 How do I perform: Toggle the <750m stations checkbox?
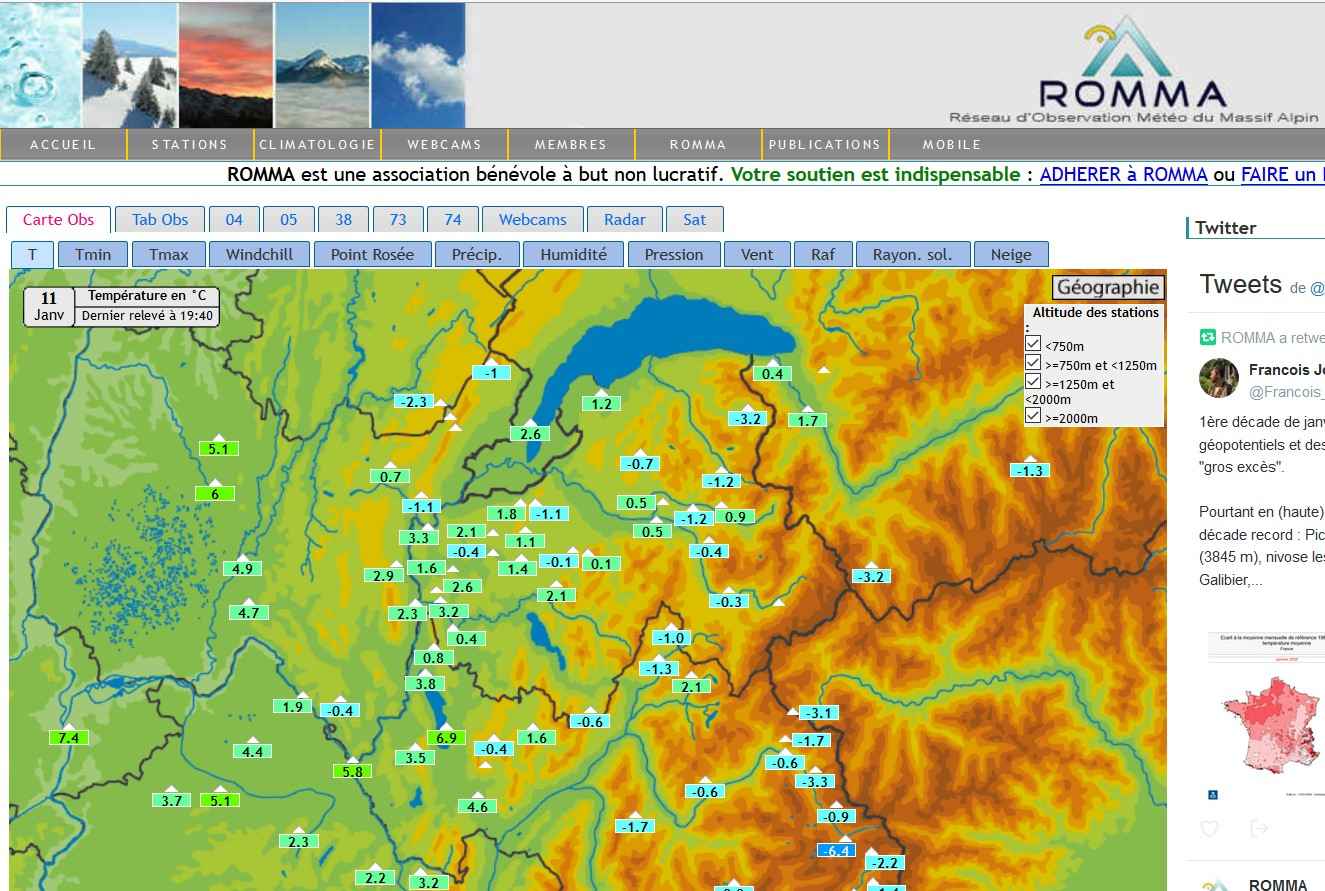pos(1033,343)
